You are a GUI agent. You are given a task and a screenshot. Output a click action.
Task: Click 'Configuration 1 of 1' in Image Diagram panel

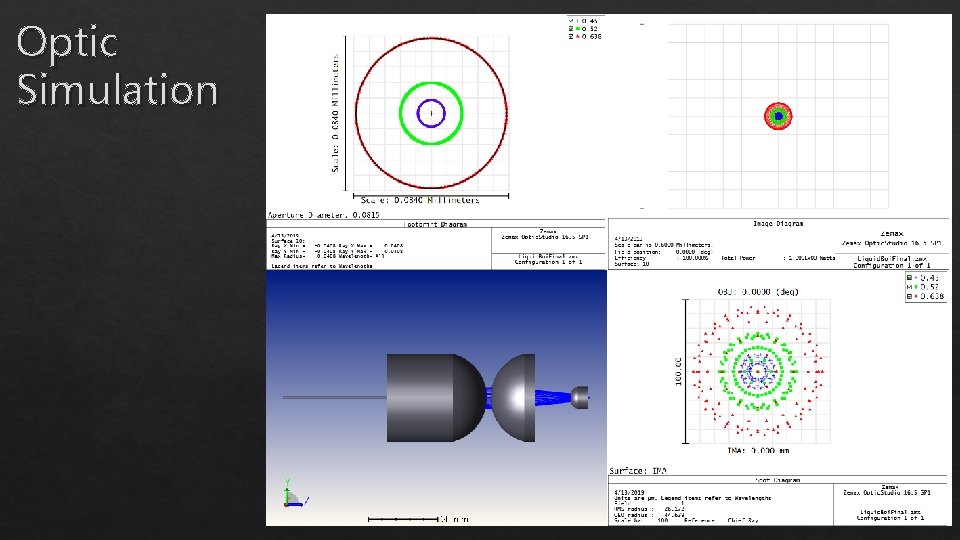tap(891, 266)
